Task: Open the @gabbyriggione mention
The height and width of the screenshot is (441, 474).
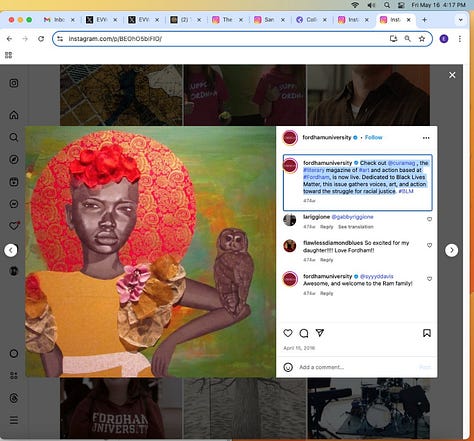Action: 352,217
